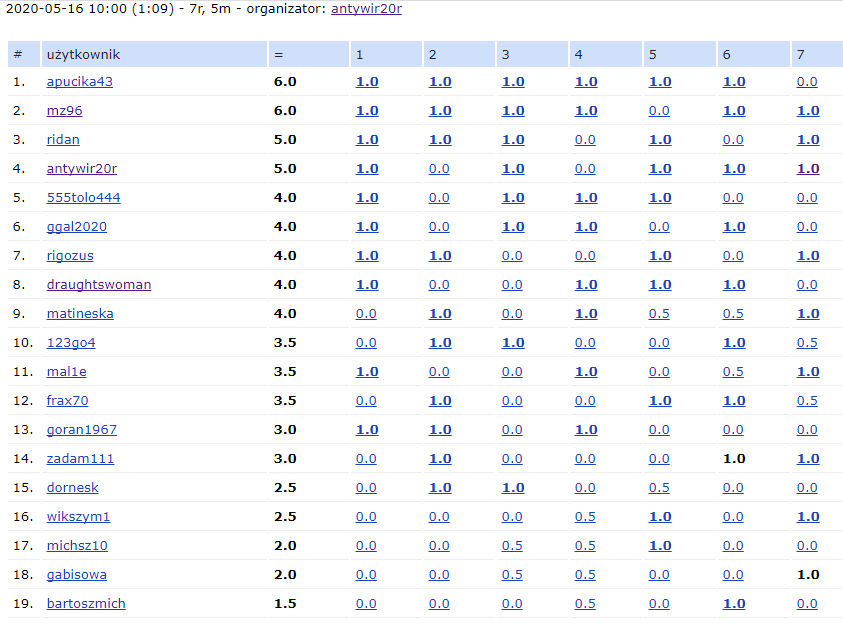Image resolution: width=843 pixels, height=626 pixels.
Task: Open bartoszmich's round 6 result 1.0
Action: 733,604
